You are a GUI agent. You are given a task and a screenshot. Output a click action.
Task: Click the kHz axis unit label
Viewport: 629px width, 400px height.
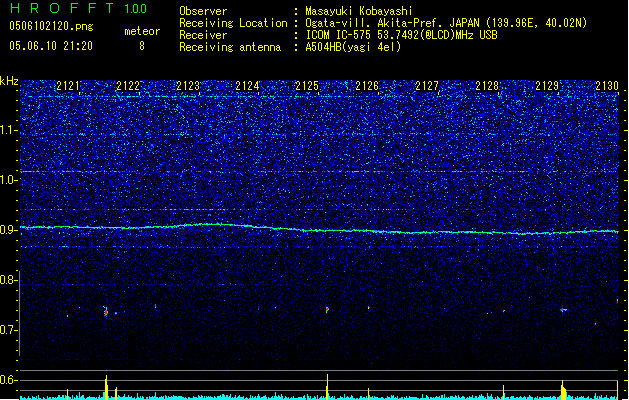(9, 81)
